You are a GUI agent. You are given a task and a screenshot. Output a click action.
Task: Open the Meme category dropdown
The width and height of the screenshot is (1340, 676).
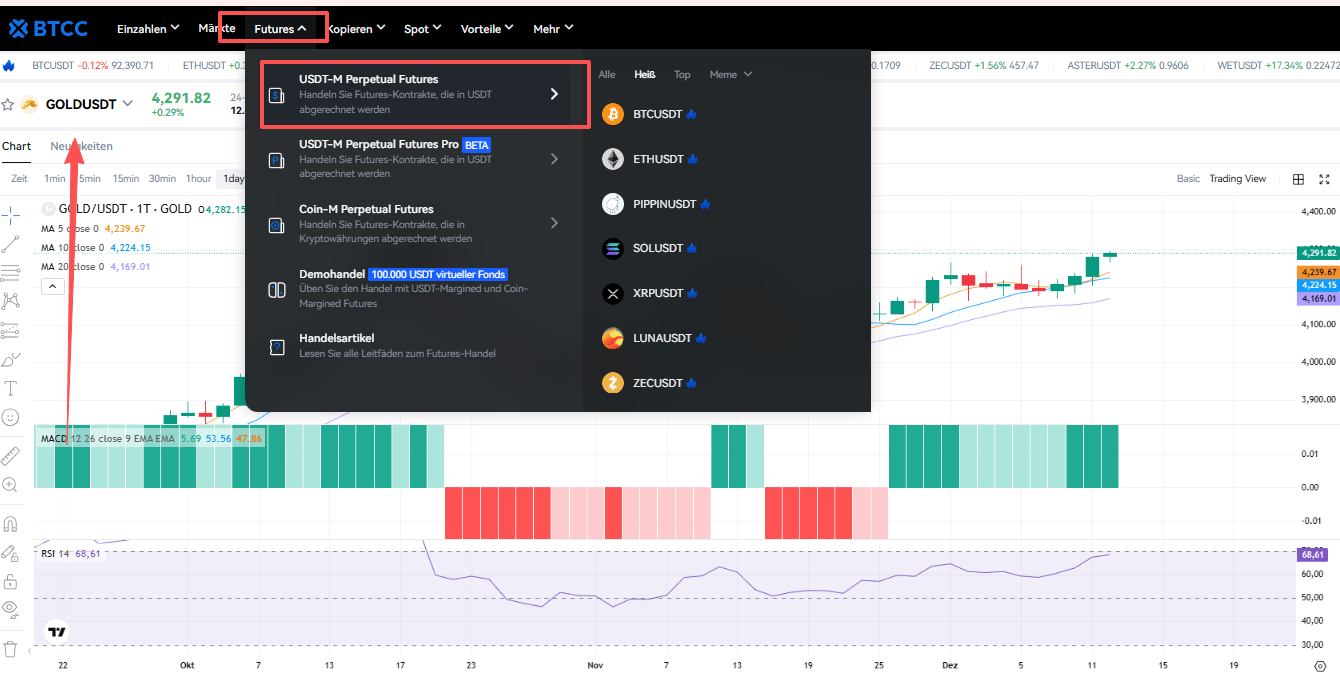pyautogui.click(x=730, y=75)
